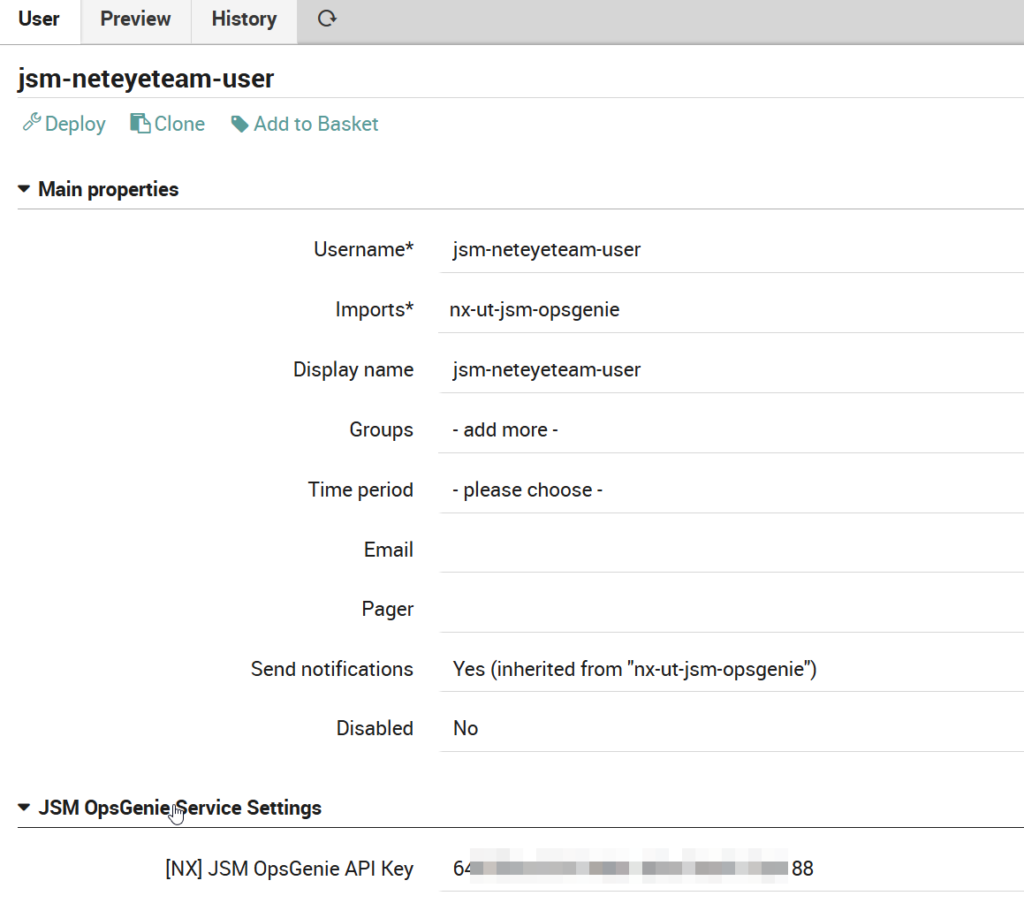Collapse the Main properties section

click(98, 189)
